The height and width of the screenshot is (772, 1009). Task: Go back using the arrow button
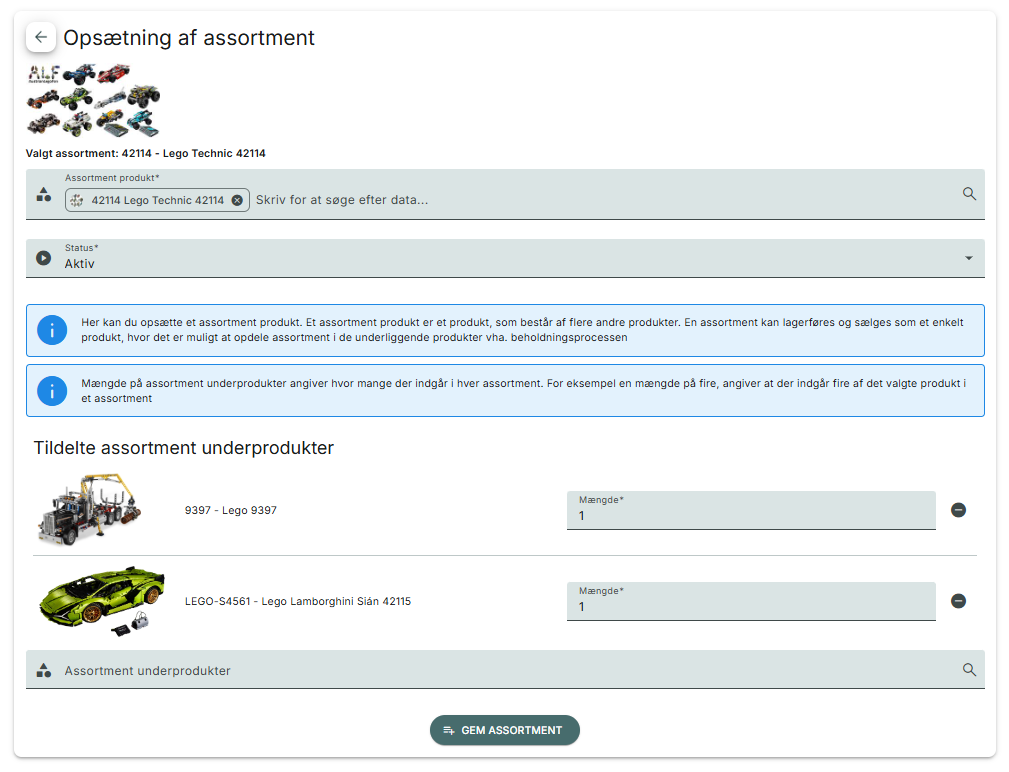coord(41,37)
